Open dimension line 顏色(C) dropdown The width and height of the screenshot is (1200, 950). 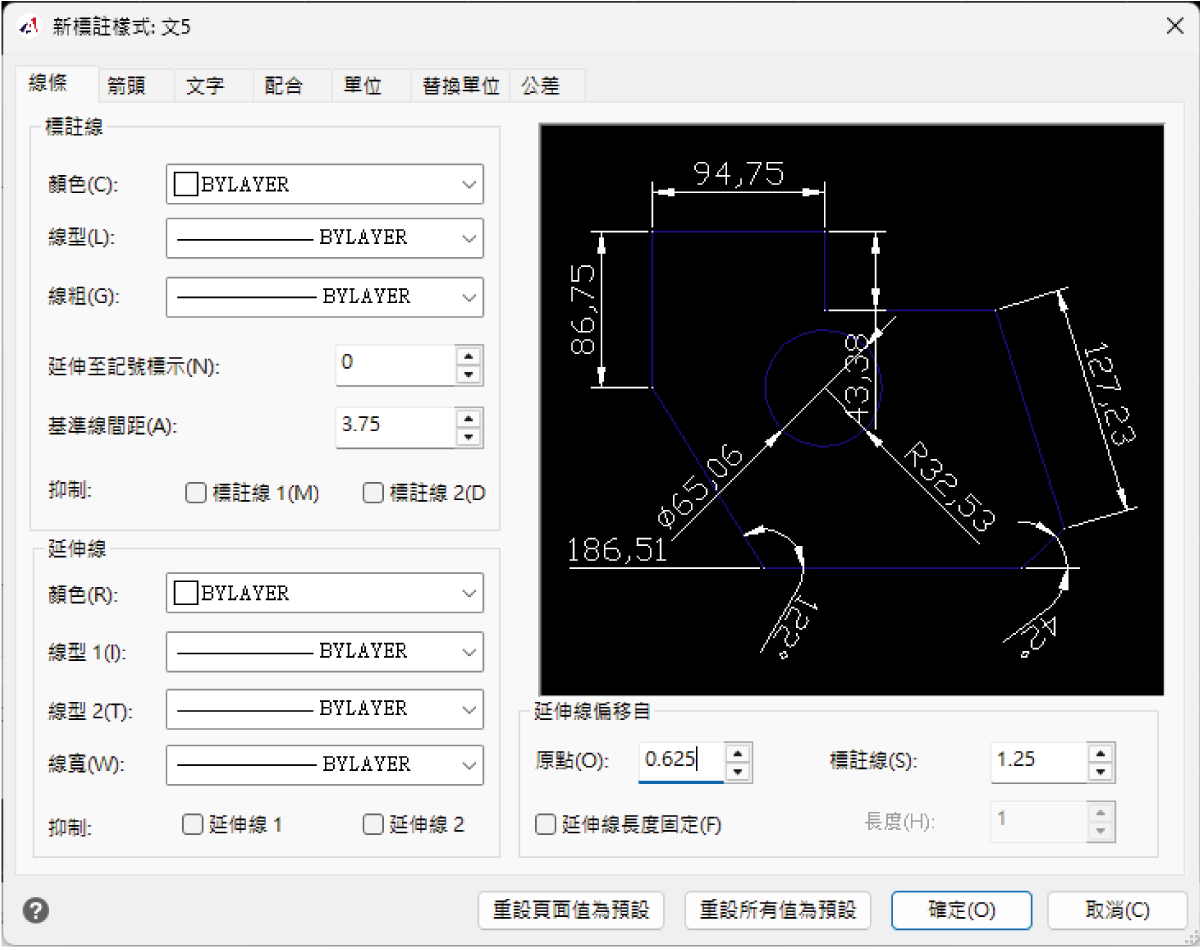tap(325, 184)
